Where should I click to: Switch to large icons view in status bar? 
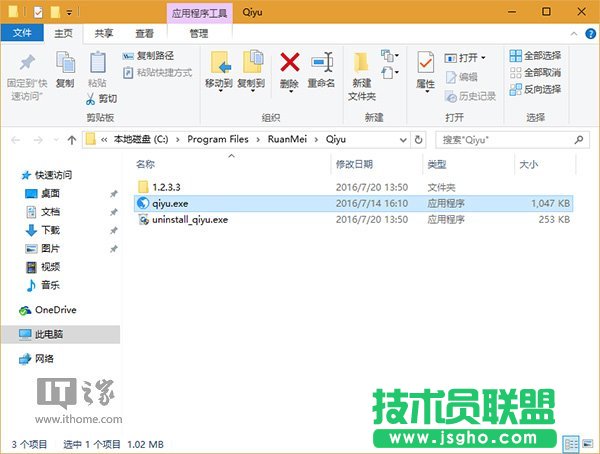(588, 444)
